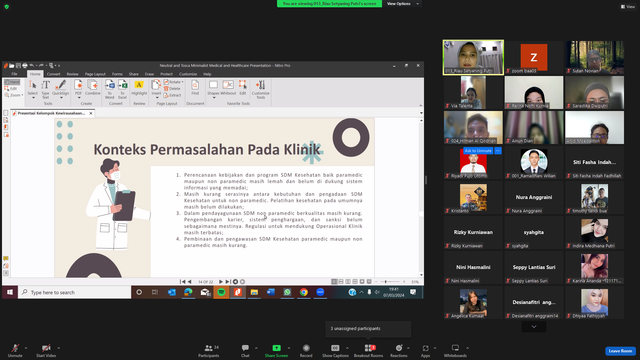
Task: Go to the next page in Nitro
Action: pyautogui.click(x=221, y=282)
